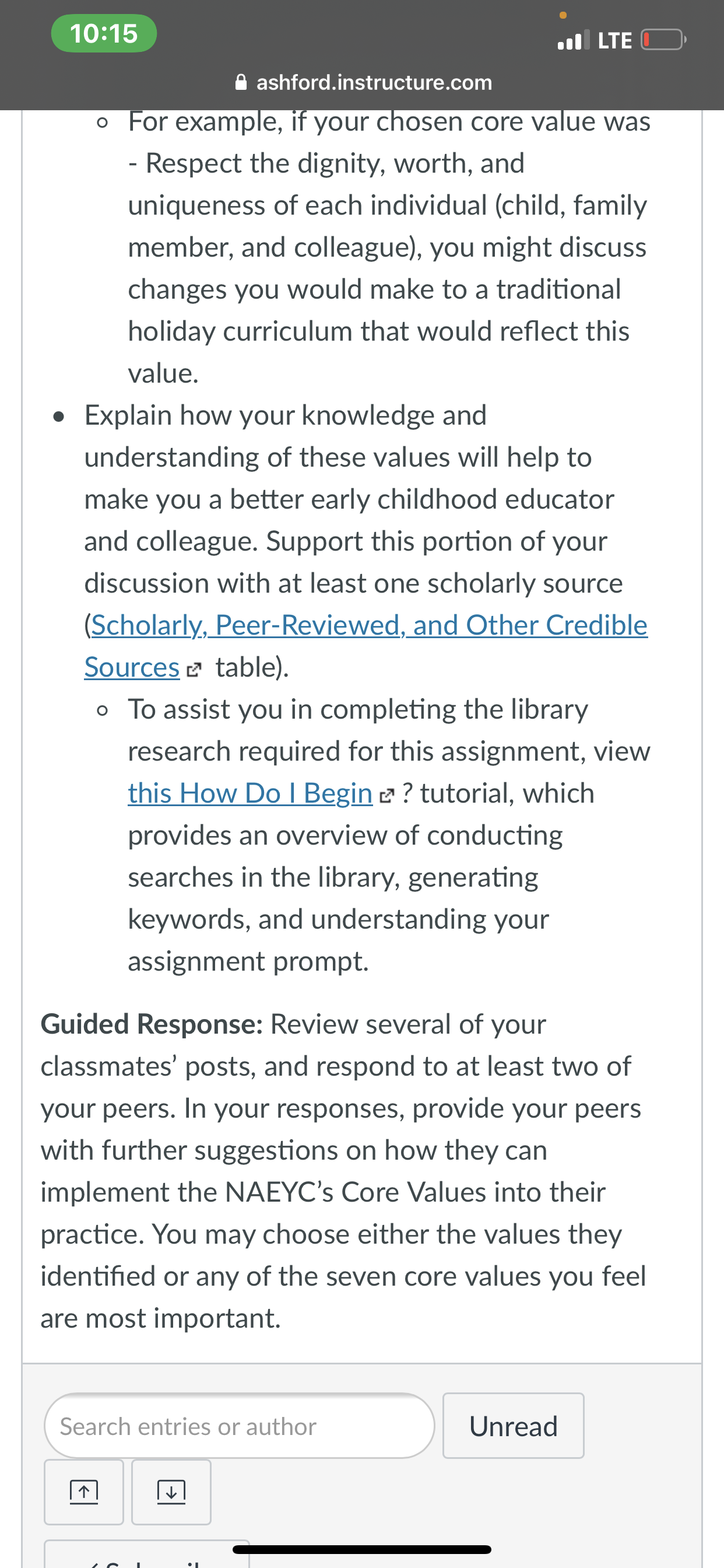Open this How Do I Begin link

click(250, 793)
